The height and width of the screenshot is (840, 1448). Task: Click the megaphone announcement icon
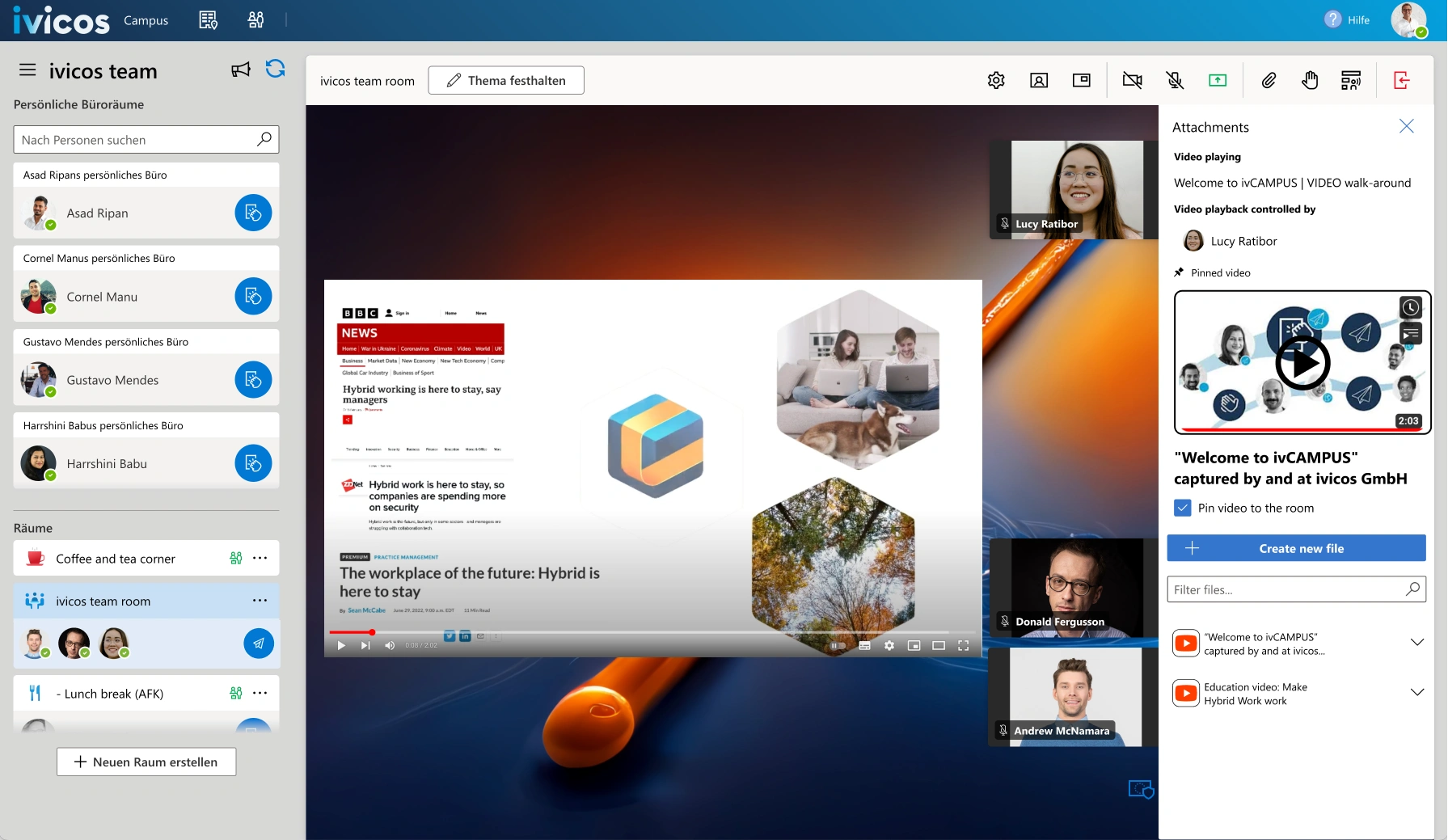point(240,70)
